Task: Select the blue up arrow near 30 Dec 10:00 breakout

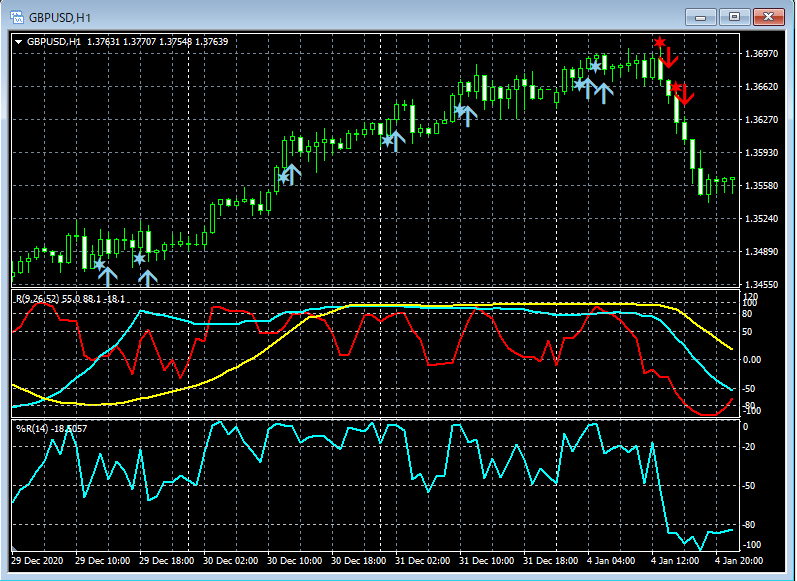Action: [x=292, y=174]
